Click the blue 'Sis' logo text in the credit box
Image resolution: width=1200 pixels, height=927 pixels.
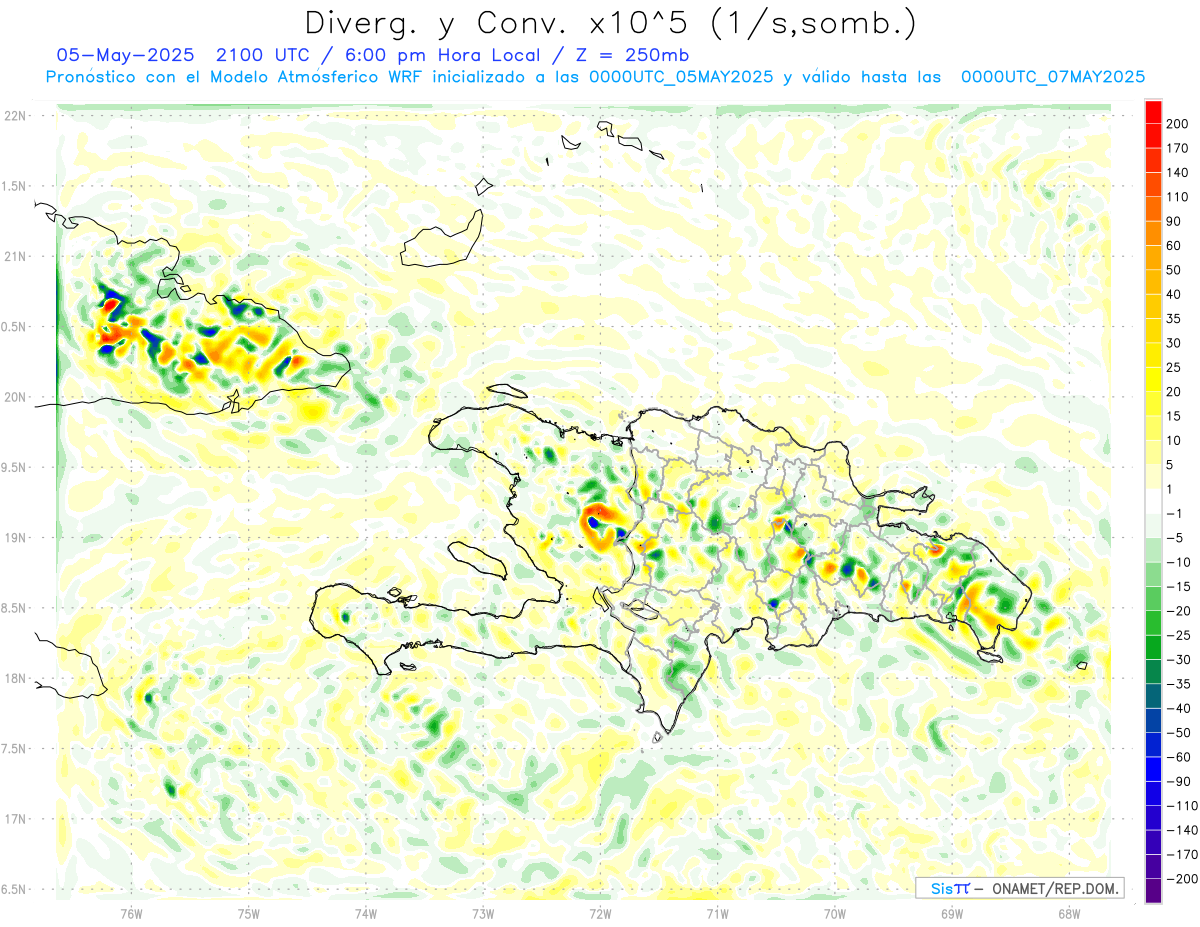[941, 888]
